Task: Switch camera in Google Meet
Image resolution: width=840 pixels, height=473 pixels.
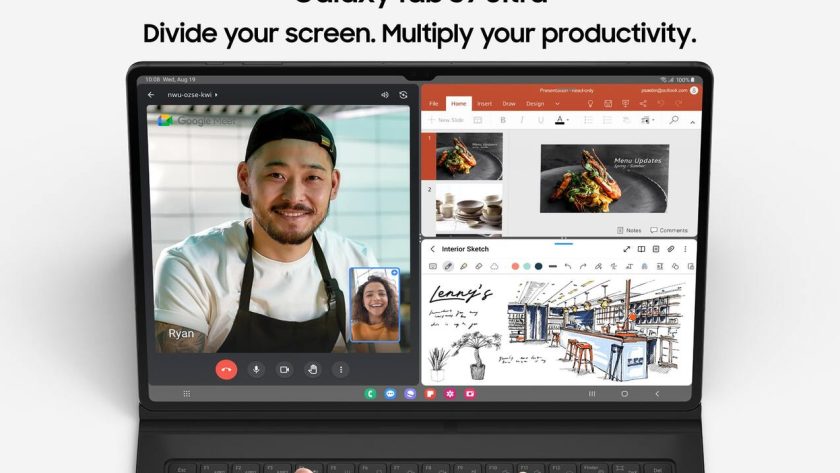Action: click(403, 95)
